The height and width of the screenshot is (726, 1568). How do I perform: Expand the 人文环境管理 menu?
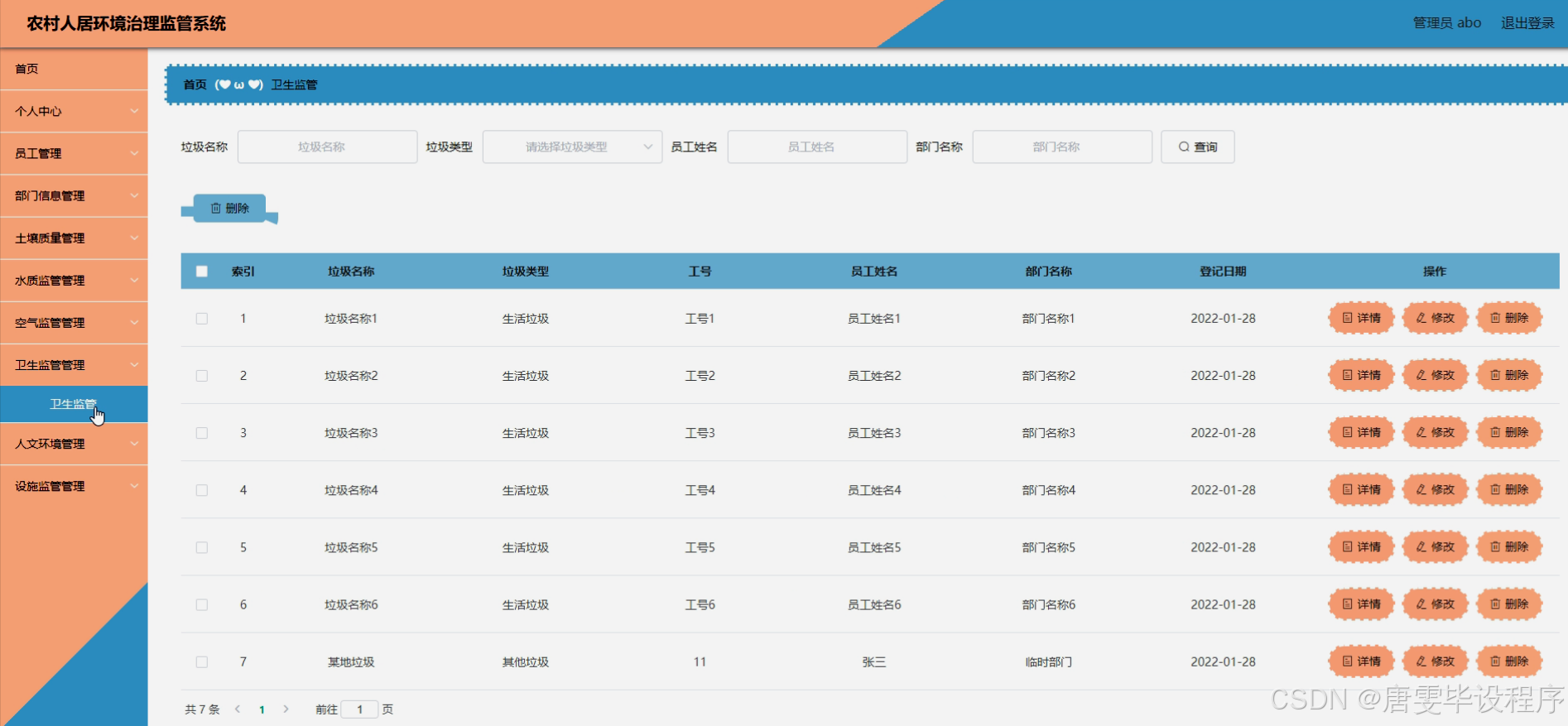coord(74,444)
